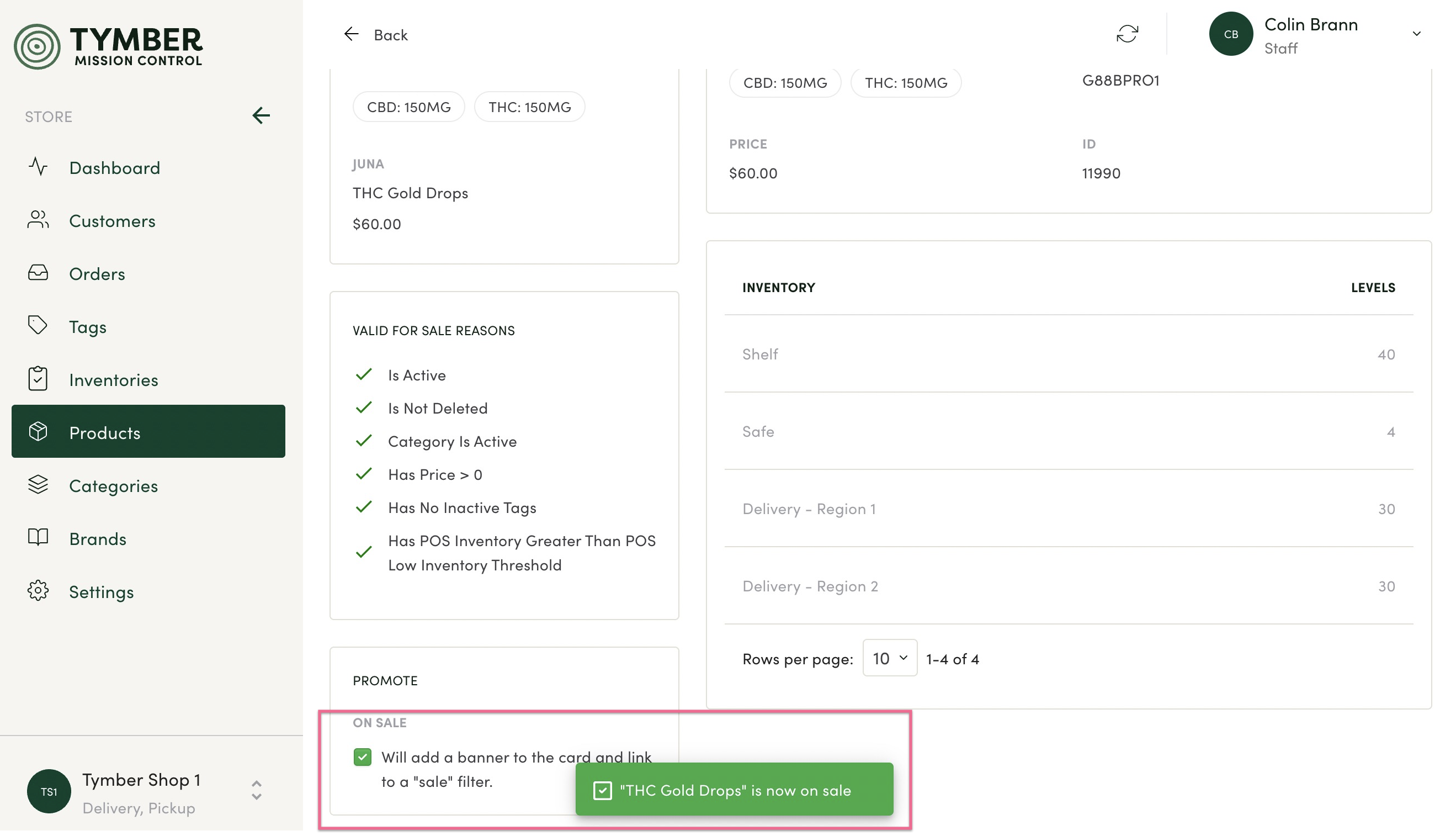Click the Tags label icon
Image resolution: width=1456 pixels, height=836 pixels.
[38, 326]
